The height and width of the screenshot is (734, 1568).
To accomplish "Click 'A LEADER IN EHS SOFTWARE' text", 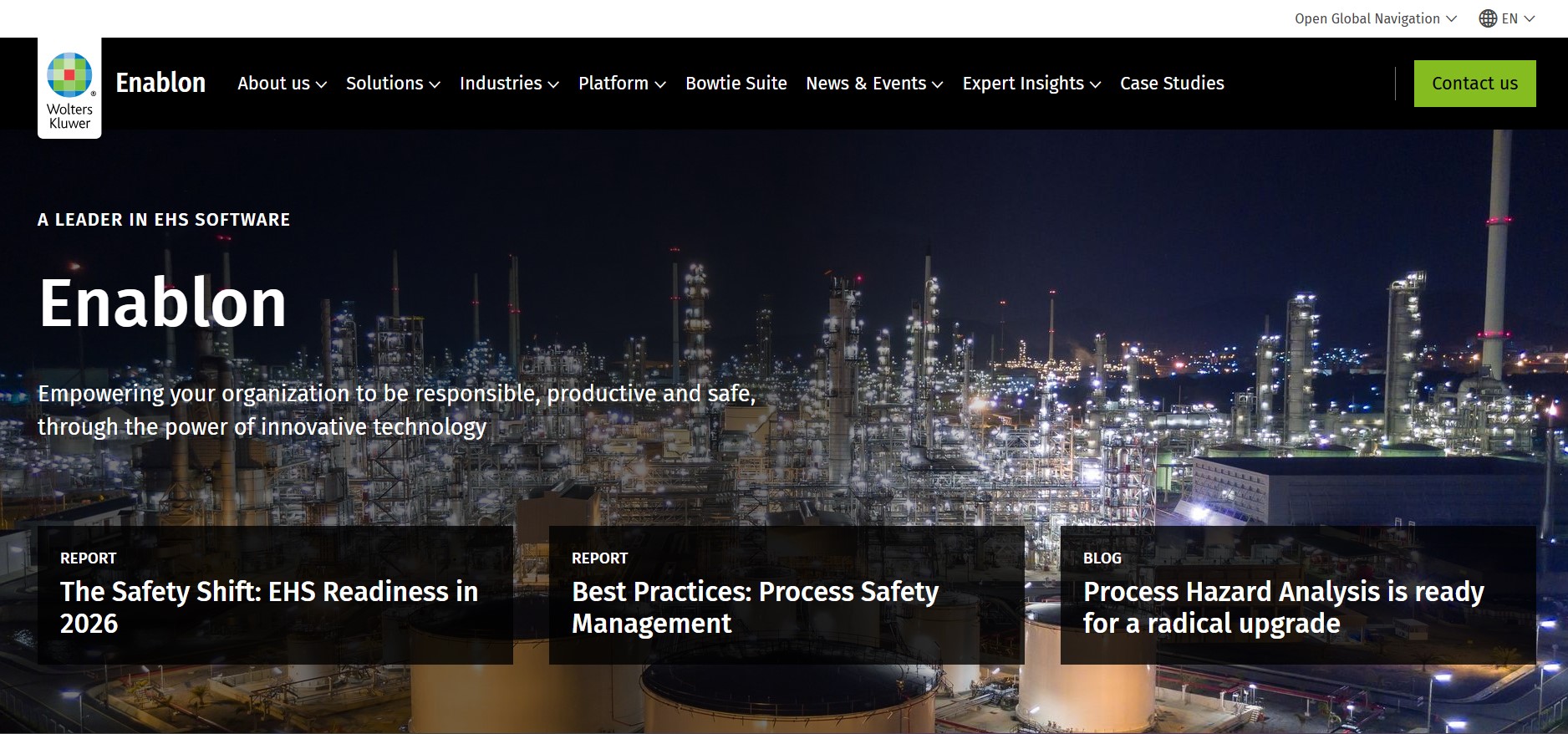I will [164, 220].
